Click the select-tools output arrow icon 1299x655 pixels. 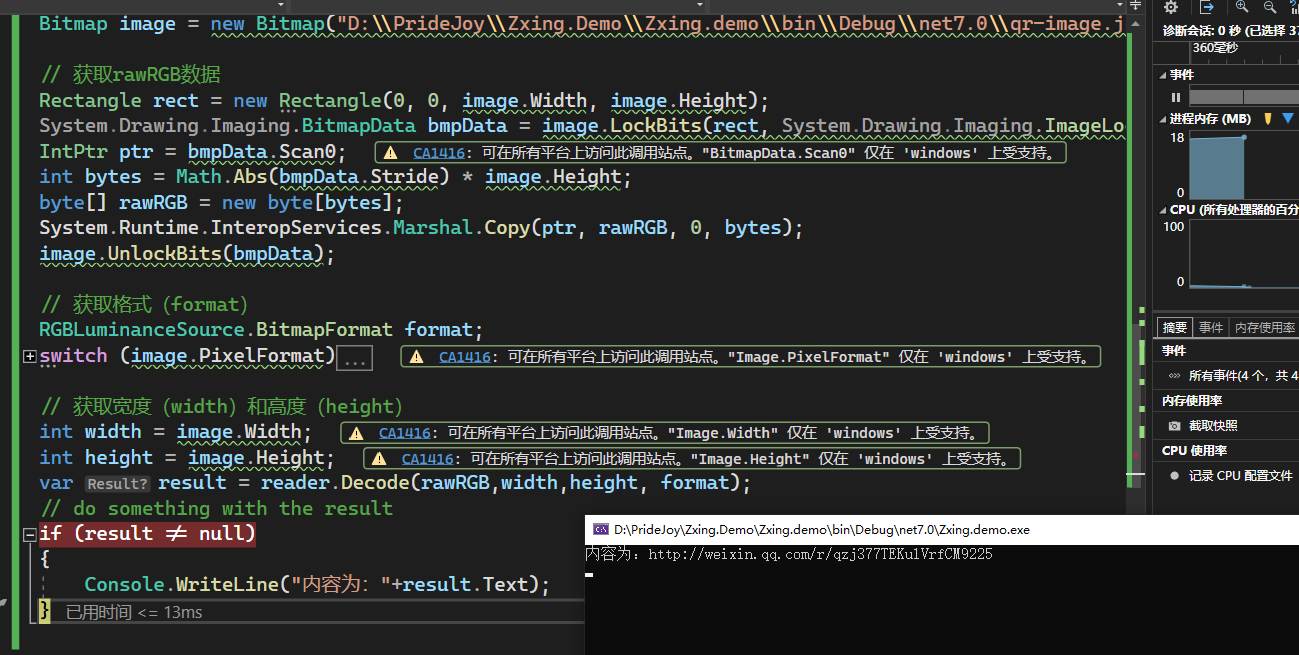[x=1206, y=6]
